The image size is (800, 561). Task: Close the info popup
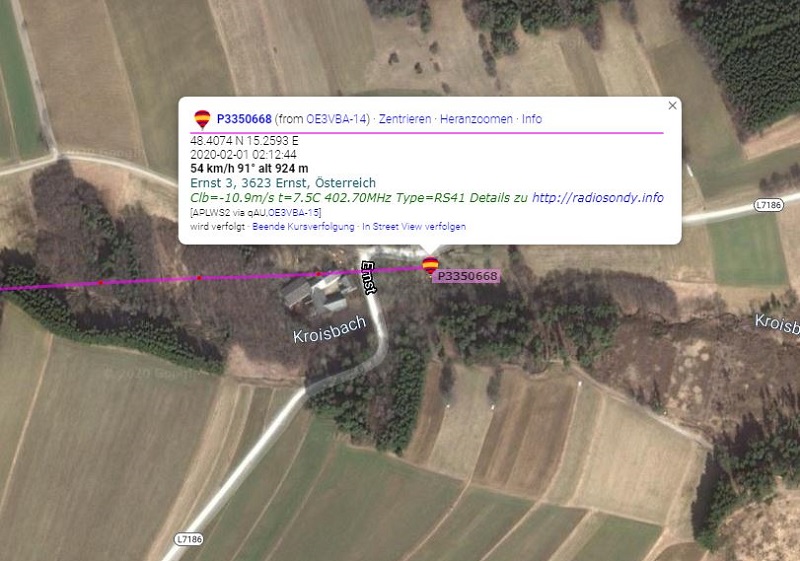672,106
